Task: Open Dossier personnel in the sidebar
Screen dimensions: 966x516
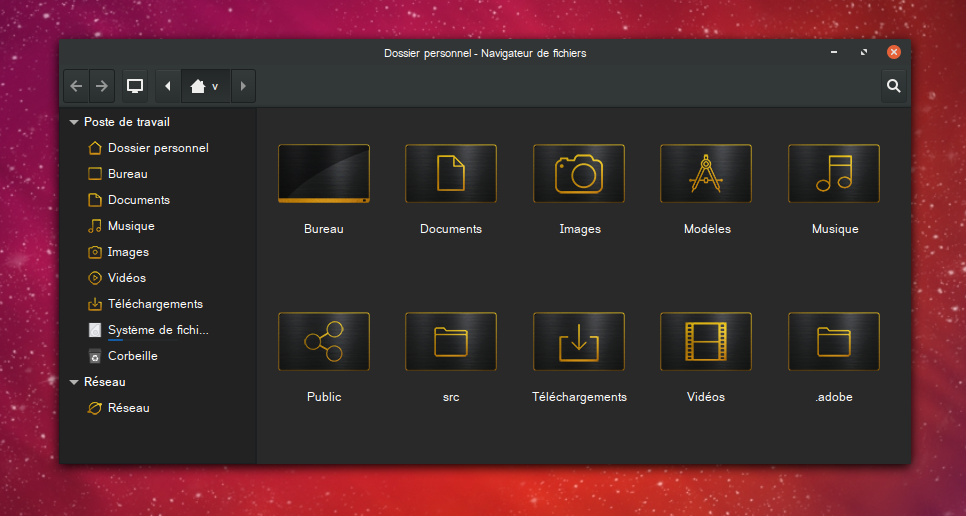Action: (x=158, y=148)
